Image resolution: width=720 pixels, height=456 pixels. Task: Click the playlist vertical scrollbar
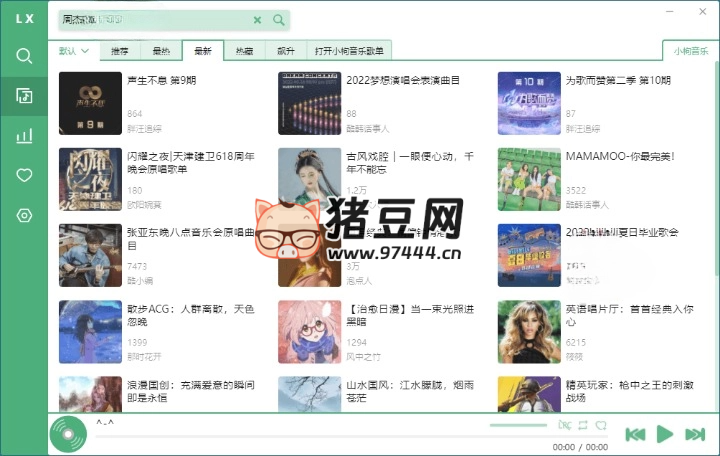tap(717, 168)
